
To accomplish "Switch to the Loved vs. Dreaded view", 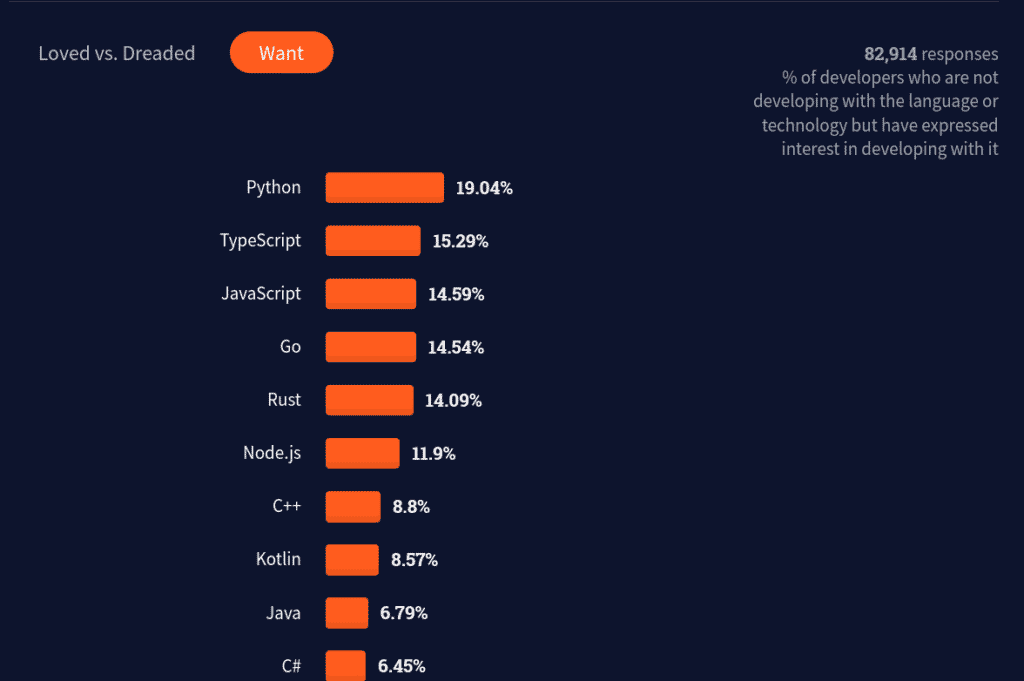I will coord(116,53).
